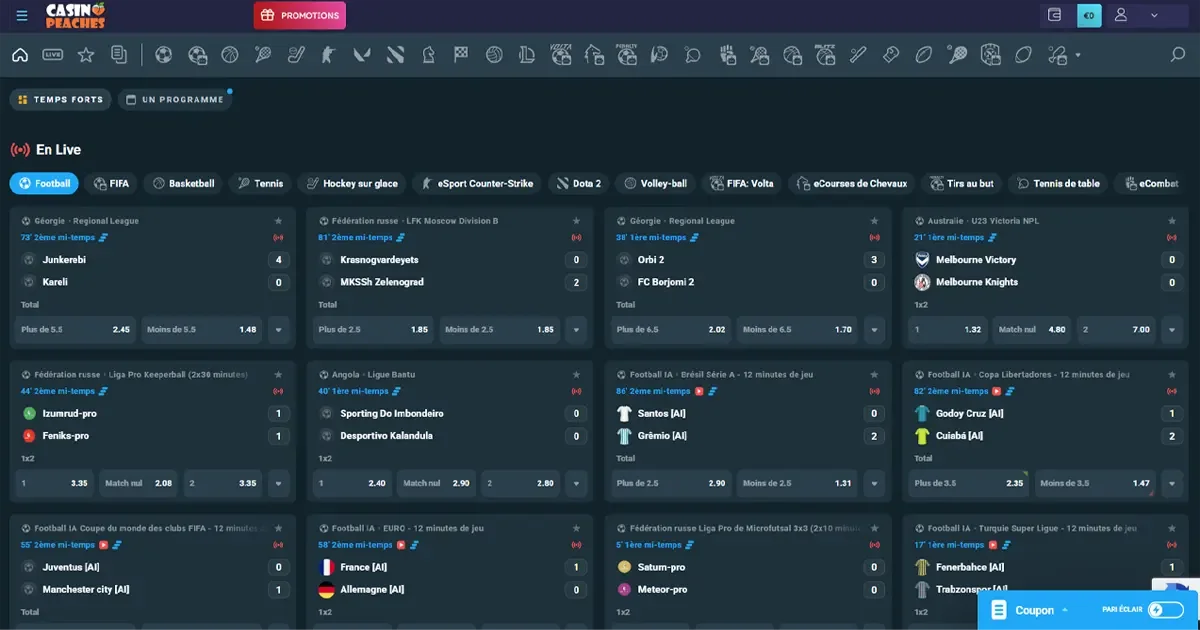Bet Match nul at 4.80 for Melbourne
Image resolution: width=1200 pixels, height=630 pixels.
[1032, 329]
